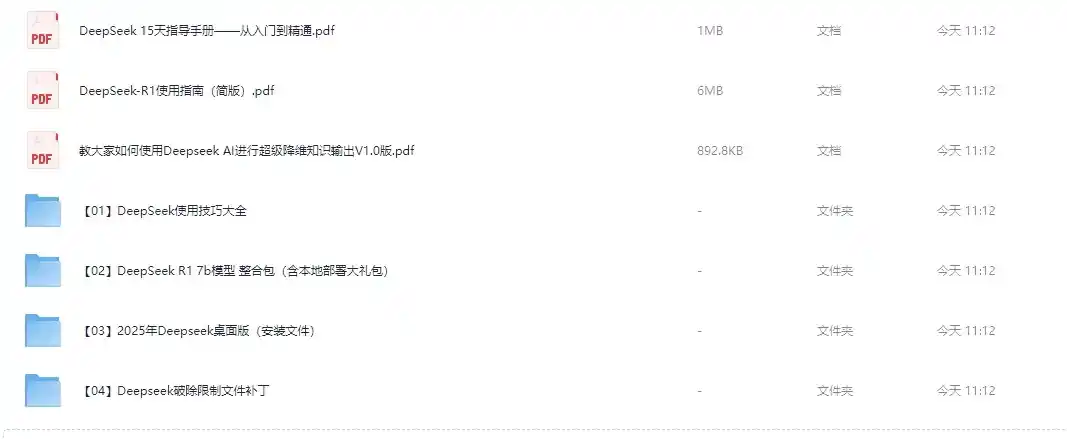This screenshot has width=1067, height=439.
Task: Open folder 【03】2025年Deepseek桌面版（安装文件）
Action: click(x=198, y=330)
